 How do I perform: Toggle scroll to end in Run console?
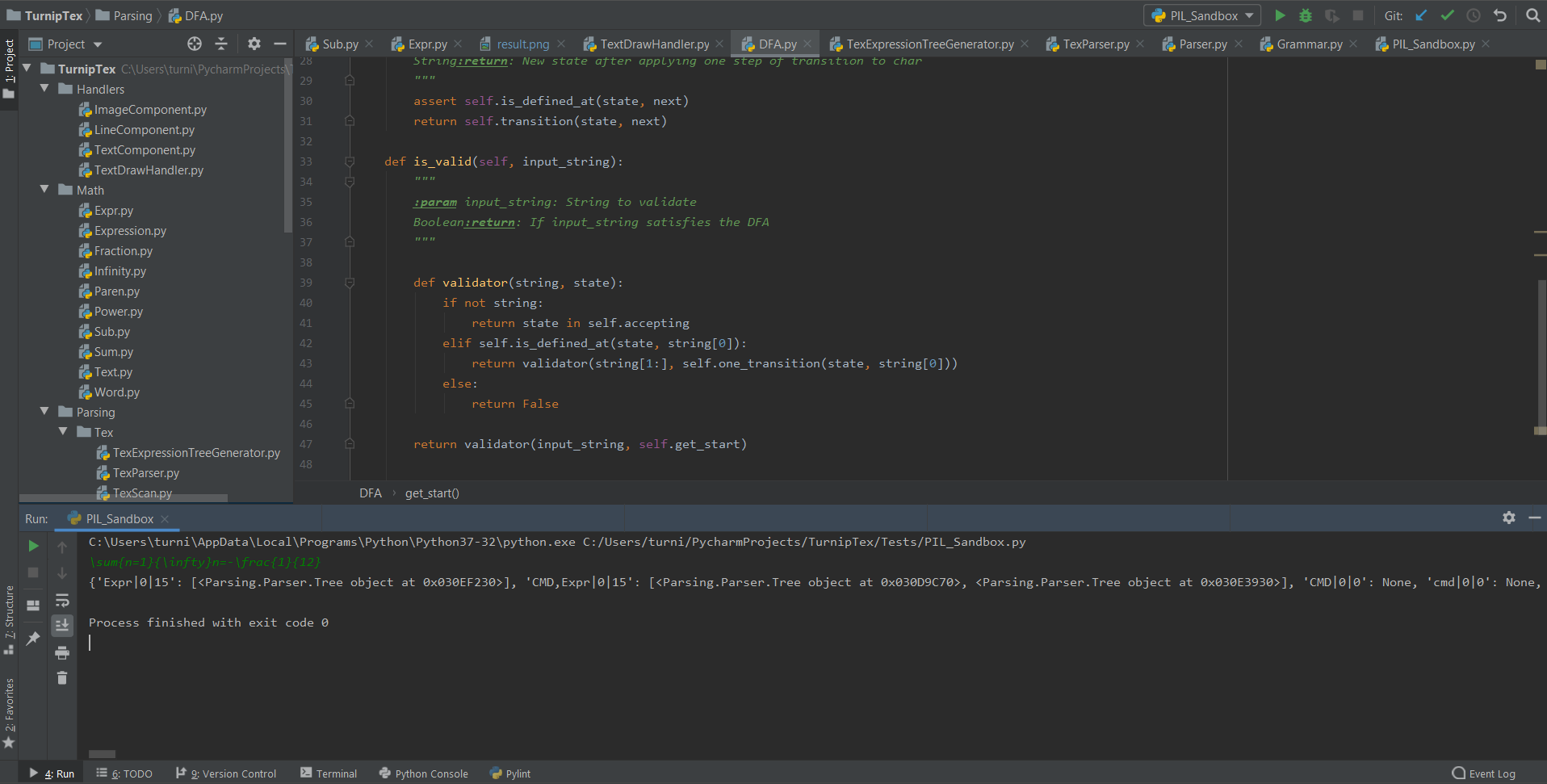(62, 626)
